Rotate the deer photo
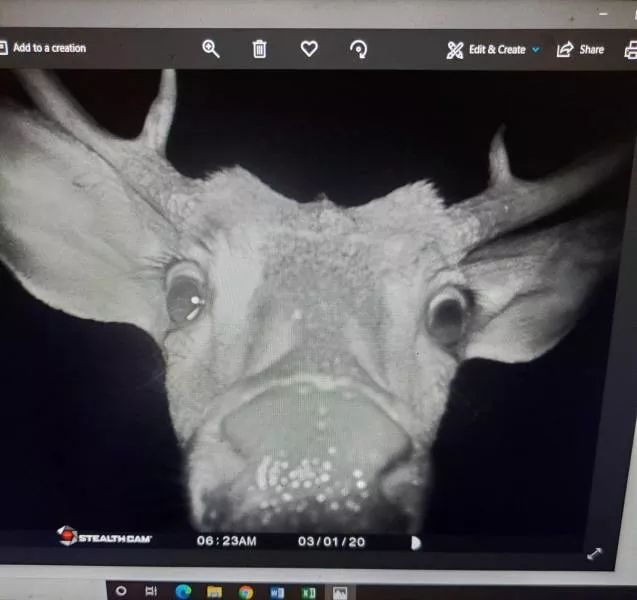The width and height of the screenshot is (637, 600). pos(358,49)
